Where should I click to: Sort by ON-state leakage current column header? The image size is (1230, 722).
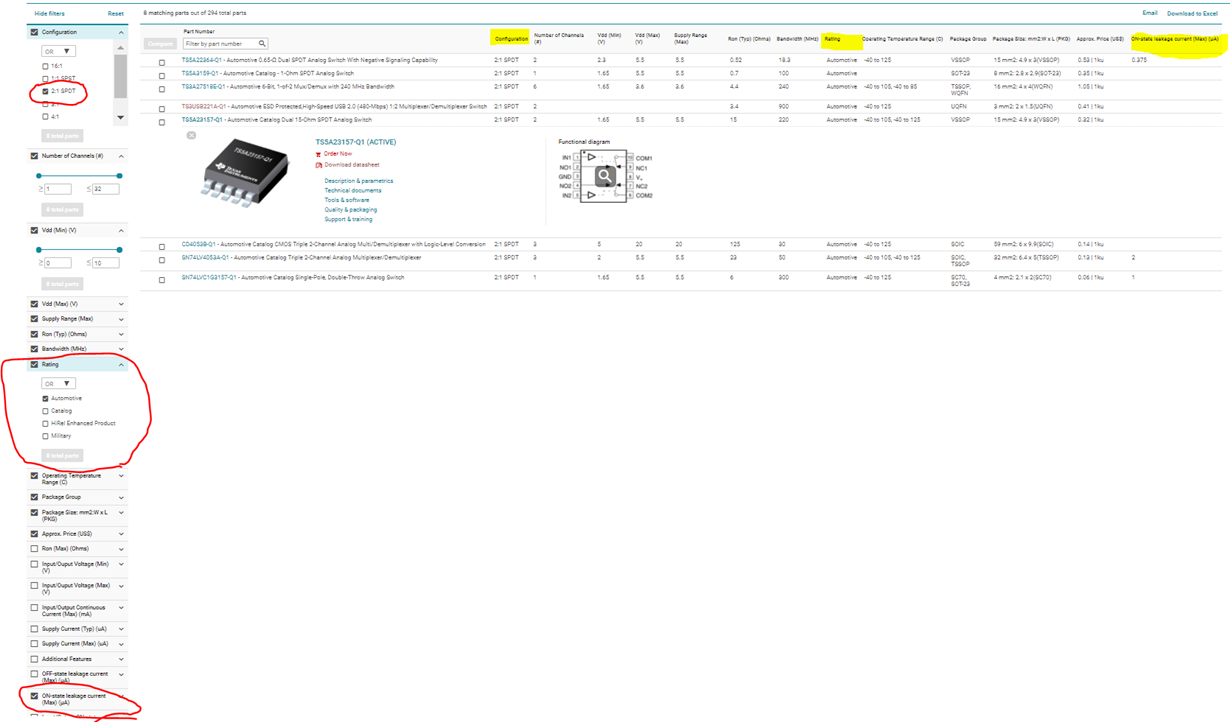[x=1176, y=39]
